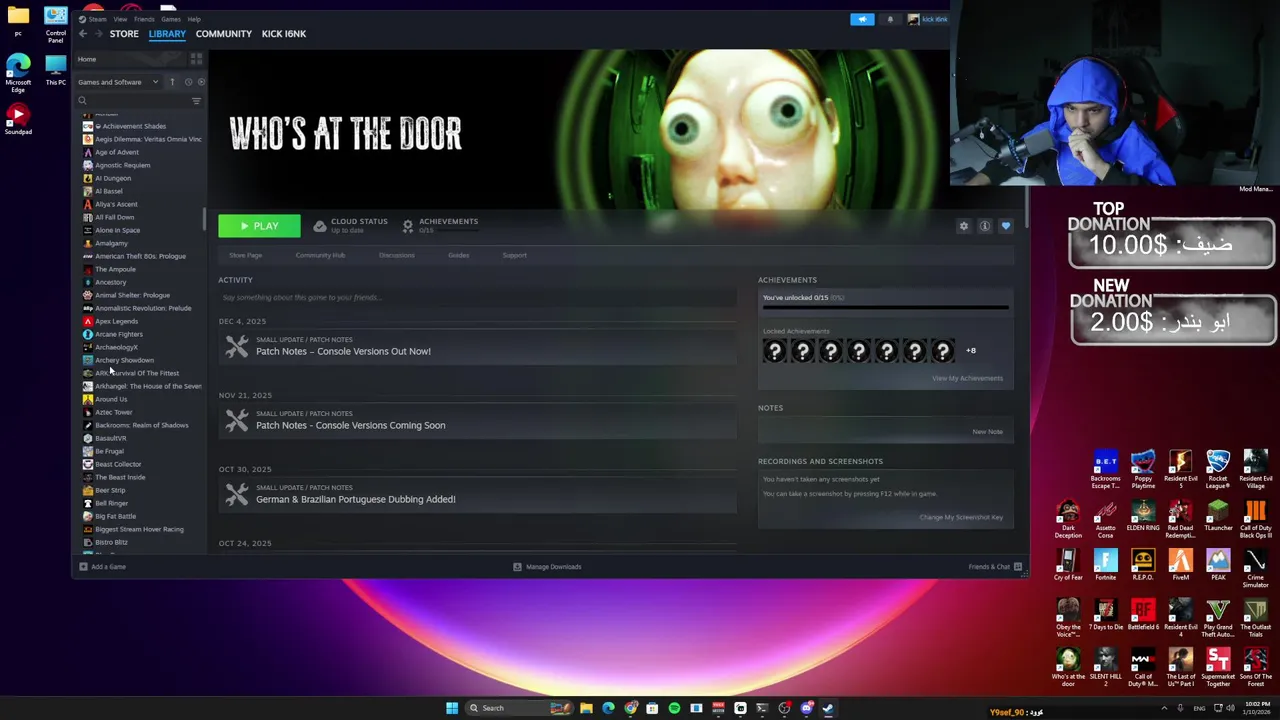The width and height of the screenshot is (1280, 720).
Task: Go back with the Steam back arrow
Action: click(x=83, y=34)
